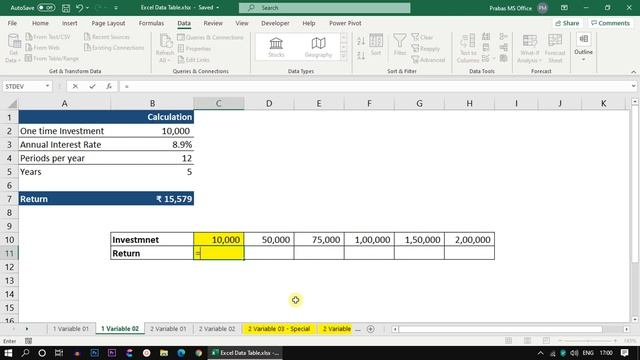Open Recent Sources
Viewport: 640px width, 360px height.
tap(107, 37)
